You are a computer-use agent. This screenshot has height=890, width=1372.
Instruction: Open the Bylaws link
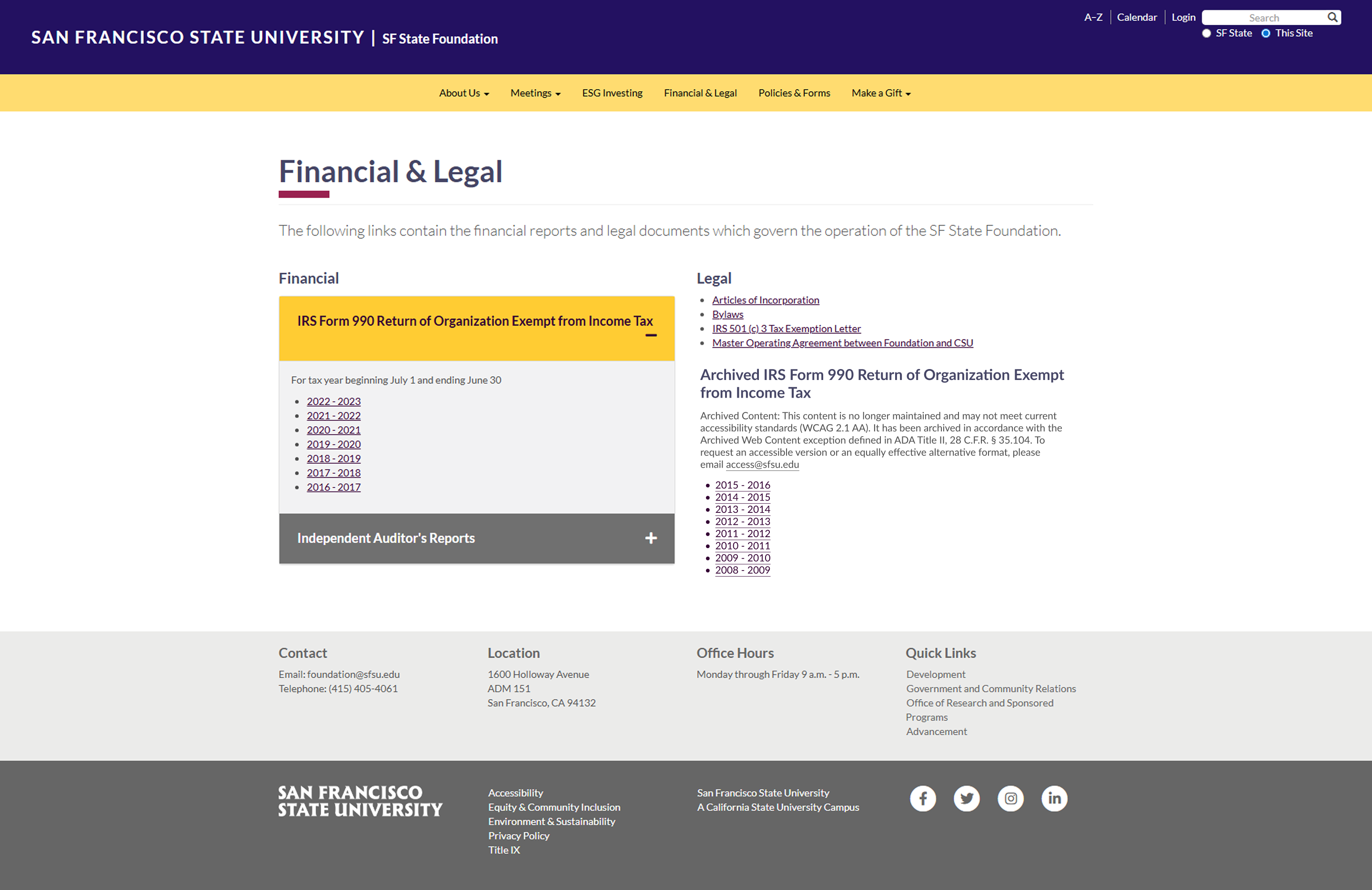[x=727, y=315]
